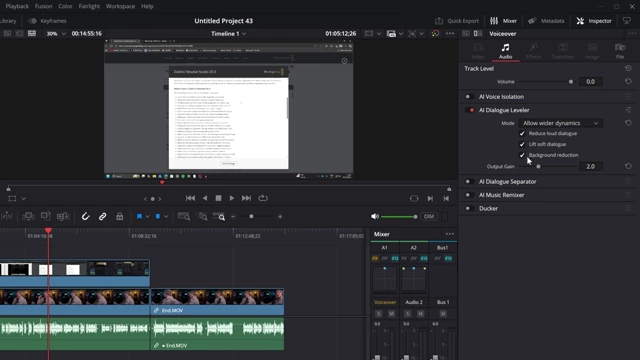This screenshot has width=640, height=360.
Task: Disable the AI Dialogue Leveler toggle
Action: pyautogui.click(x=469, y=110)
